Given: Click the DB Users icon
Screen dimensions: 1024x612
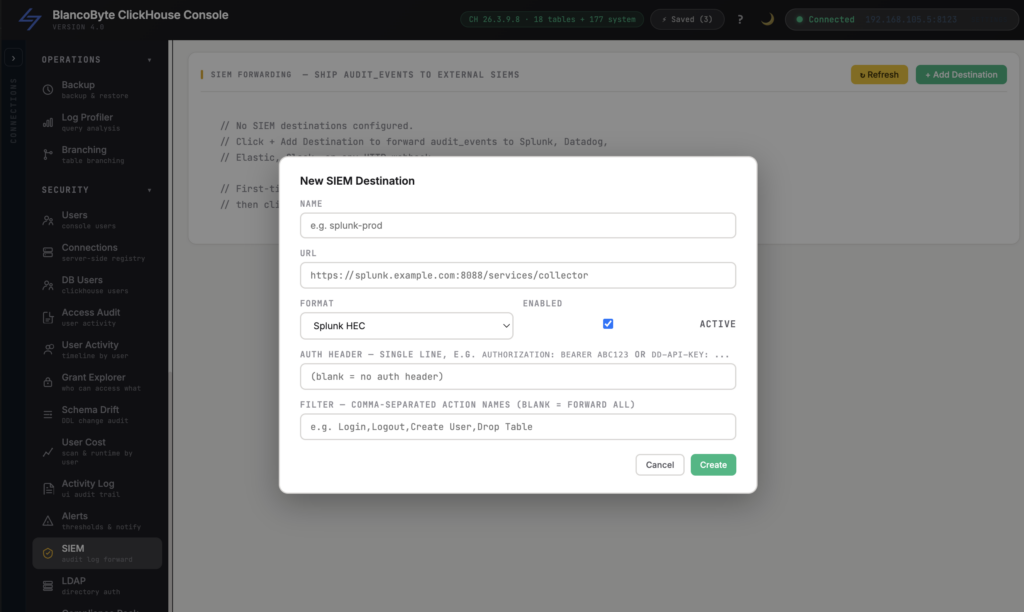Looking at the screenshot, I should coord(48,285).
